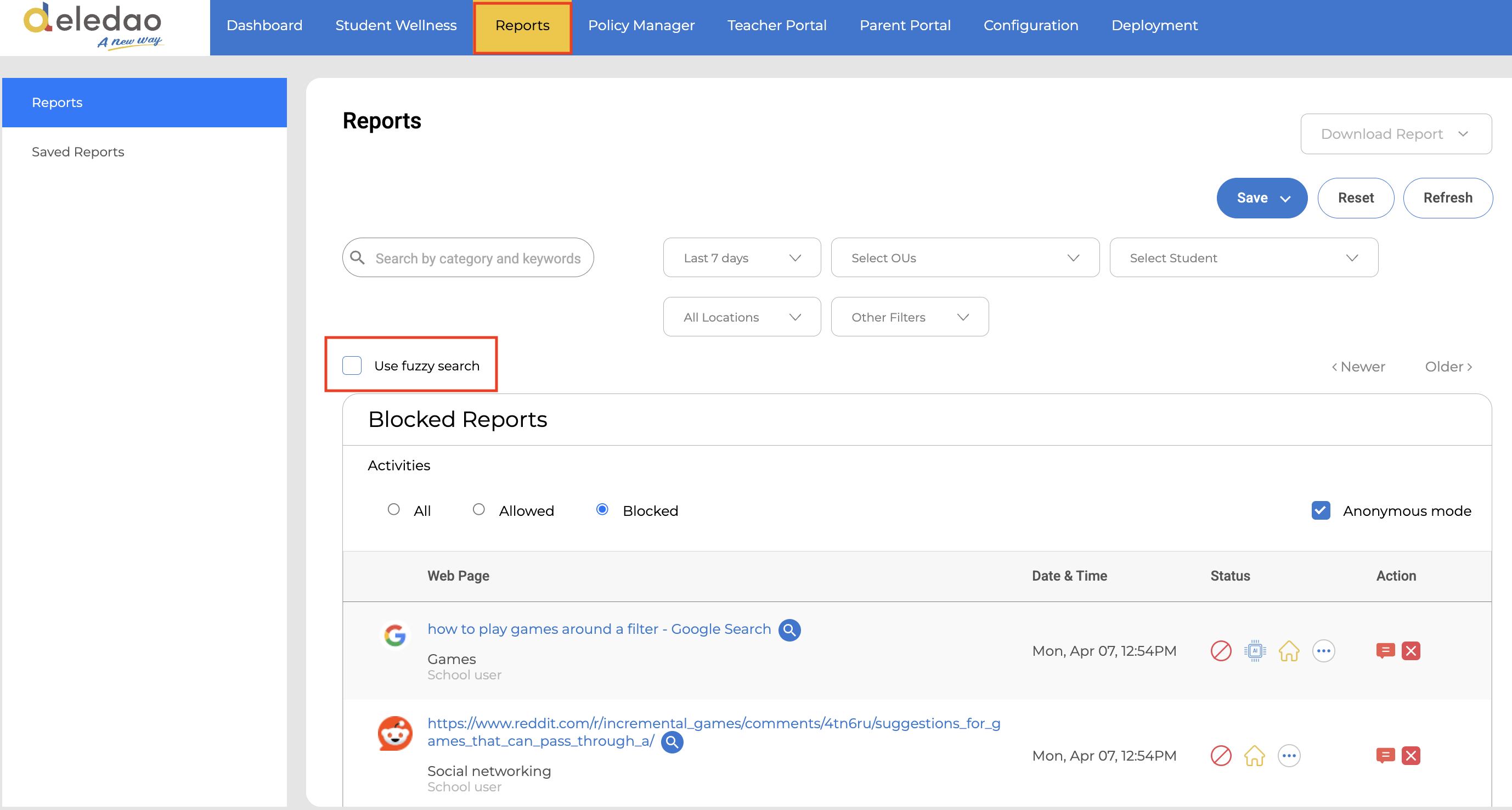The image size is (1512, 810).
Task: Open more options ellipsis in Google Search row
Action: (x=1323, y=650)
